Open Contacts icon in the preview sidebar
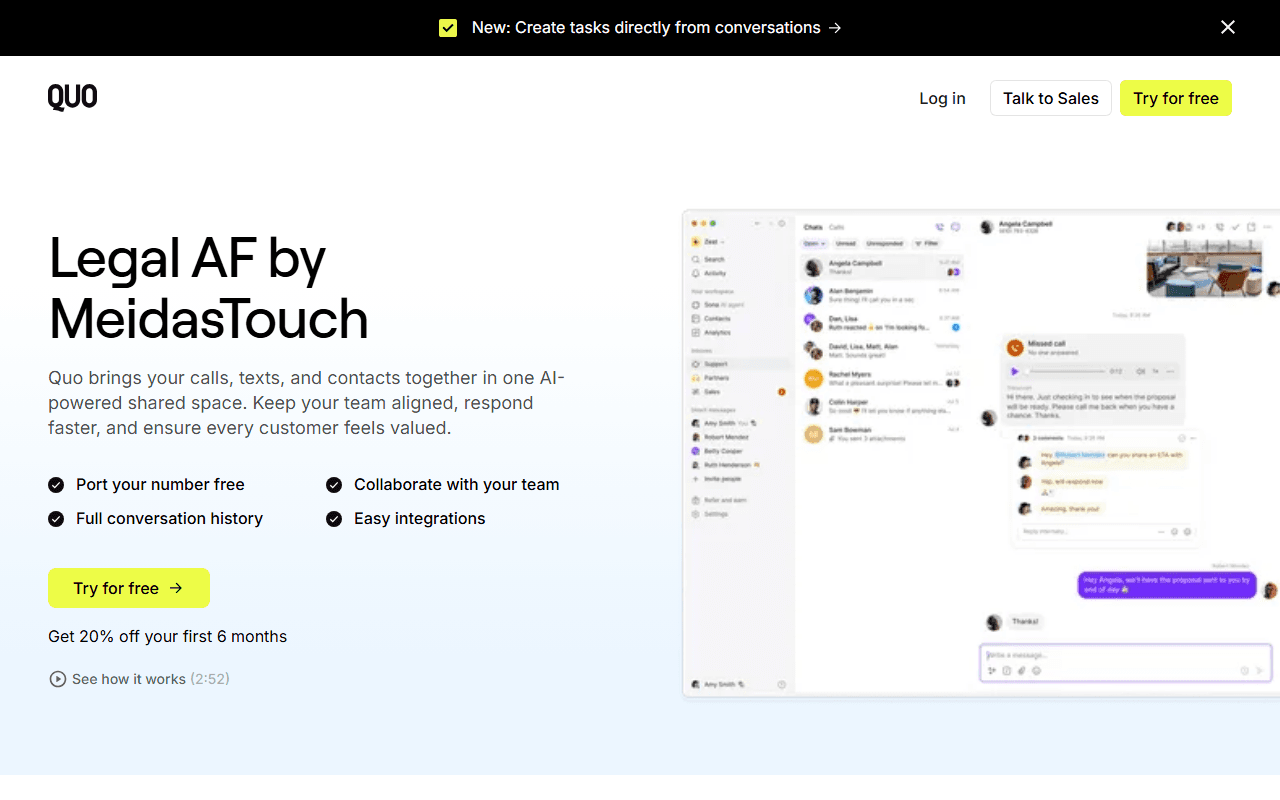 696,318
